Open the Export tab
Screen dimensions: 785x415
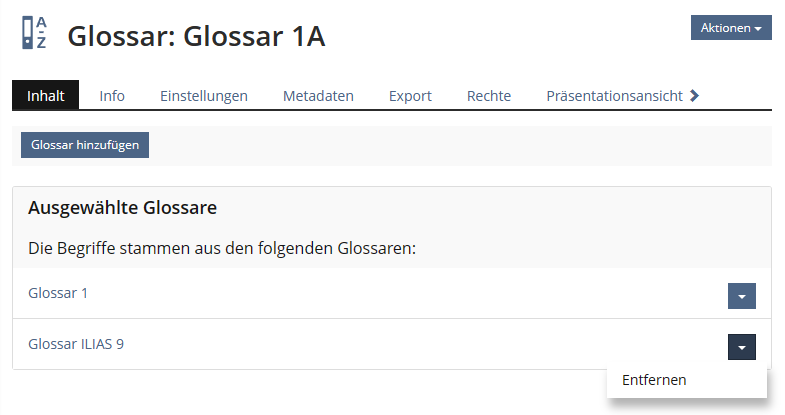click(x=410, y=96)
